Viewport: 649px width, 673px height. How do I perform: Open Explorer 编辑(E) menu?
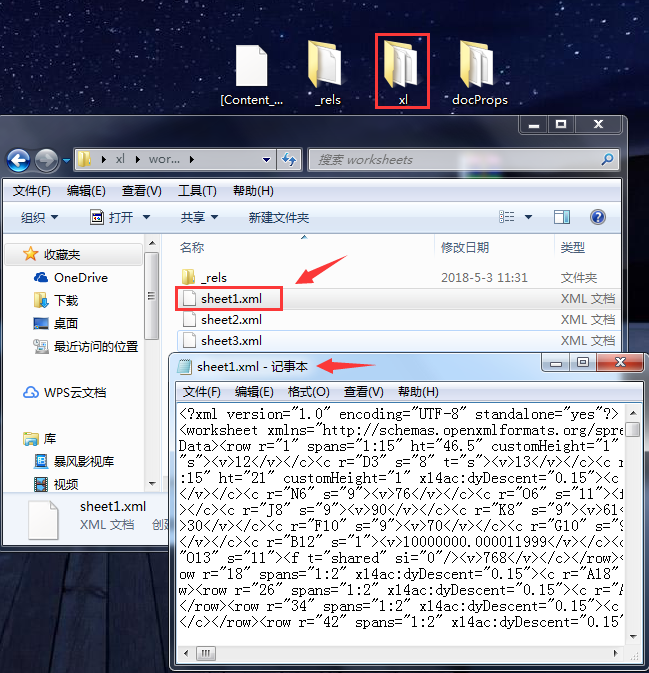(x=86, y=191)
